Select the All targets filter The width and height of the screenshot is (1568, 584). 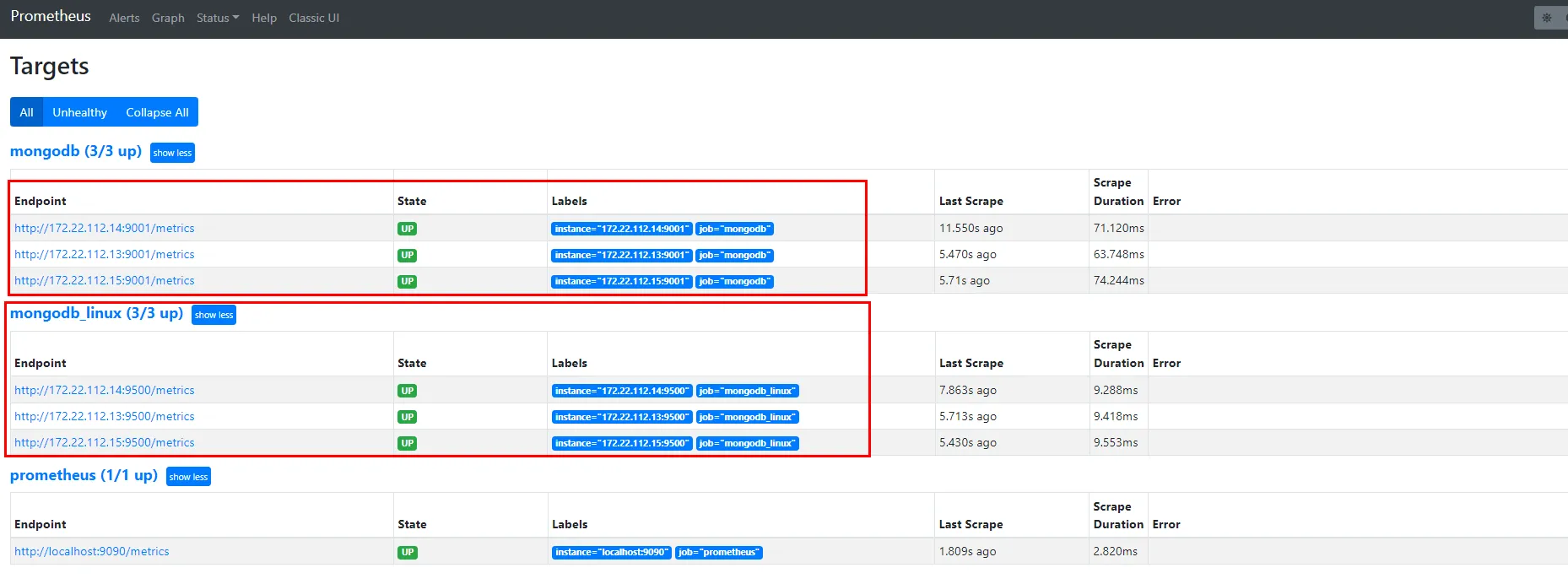(27, 112)
